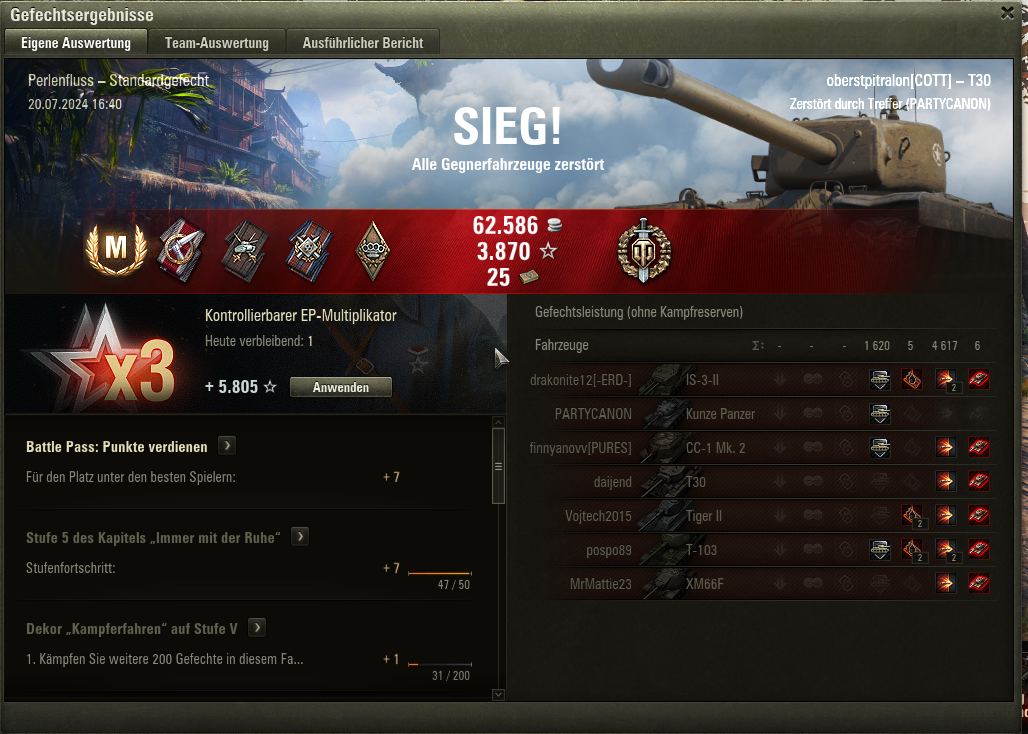Click the damage icon in MrMattie23 row
This screenshot has width=1028, height=734.
[x=945, y=583]
